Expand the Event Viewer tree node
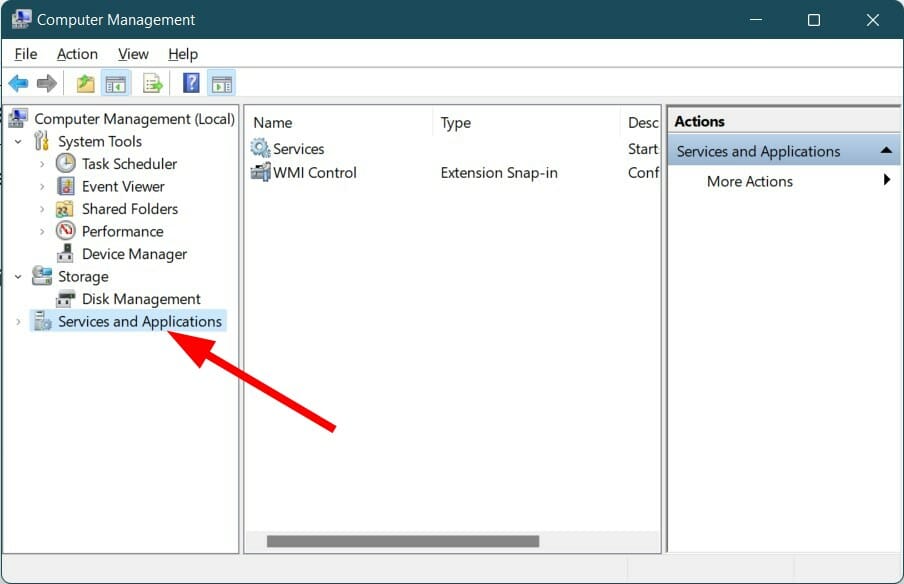 (40, 186)
